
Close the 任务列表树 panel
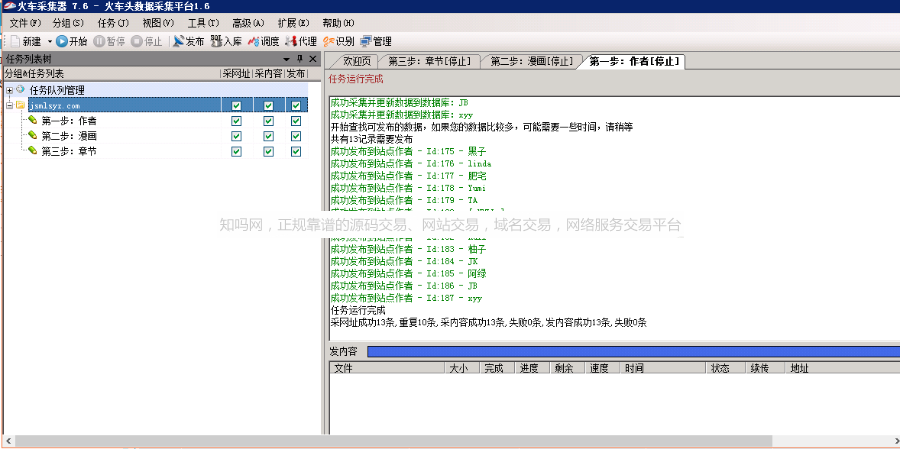point(313,59)
